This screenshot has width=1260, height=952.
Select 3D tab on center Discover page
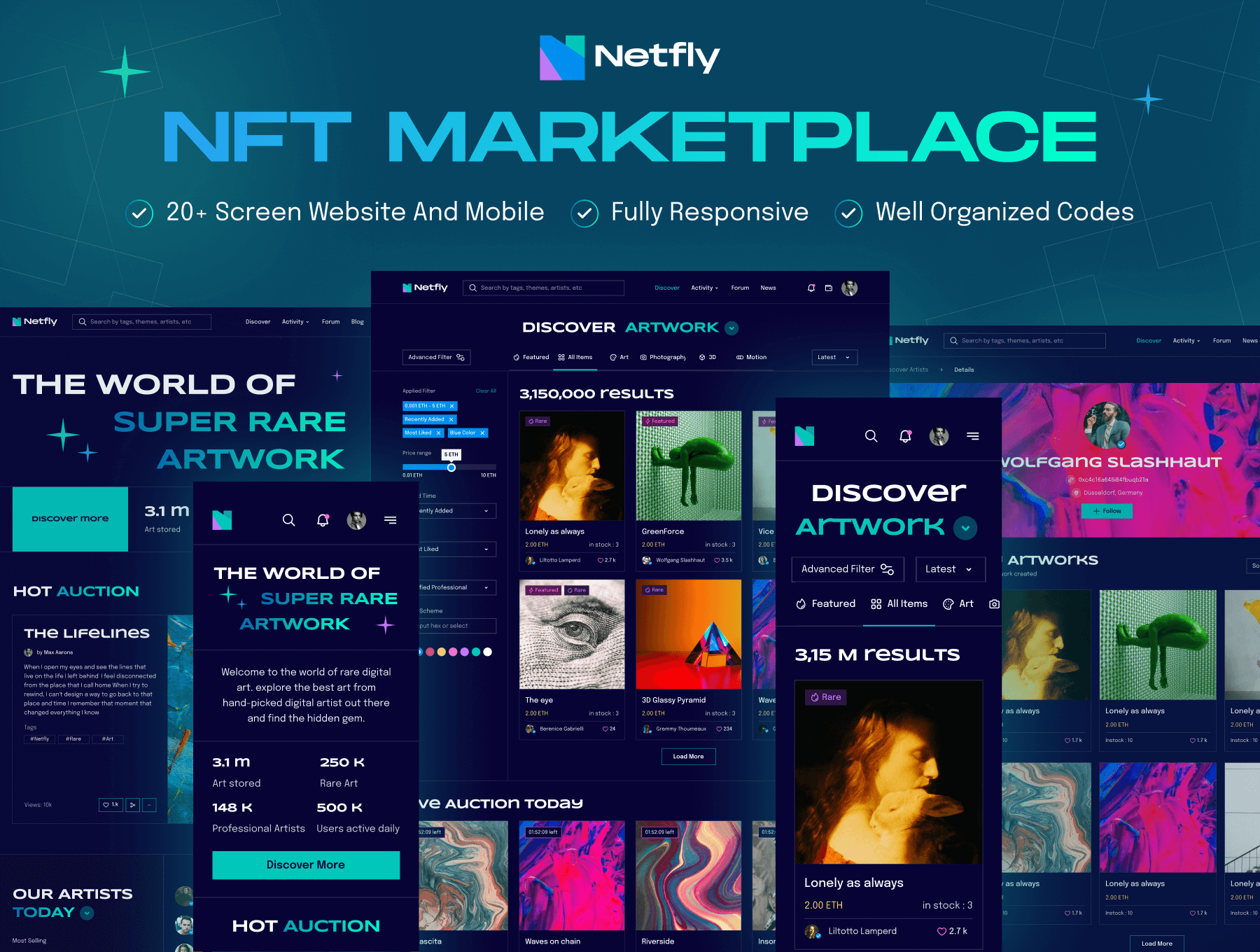[708, 357]
